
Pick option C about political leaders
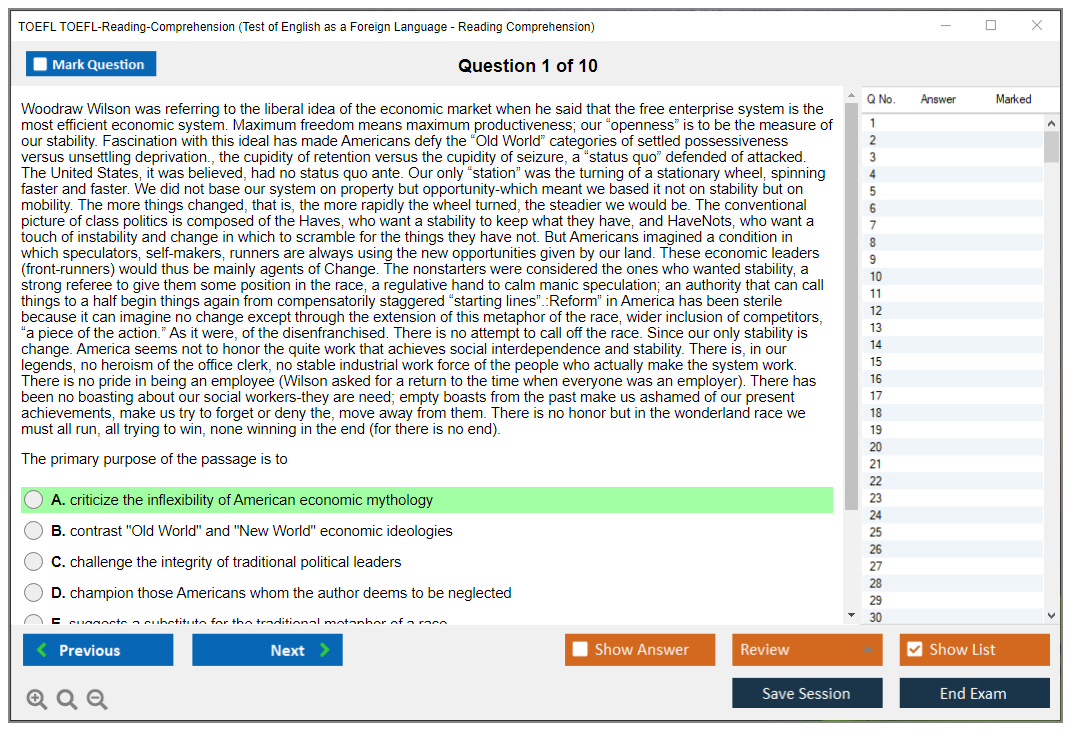[x=34, y=562]
